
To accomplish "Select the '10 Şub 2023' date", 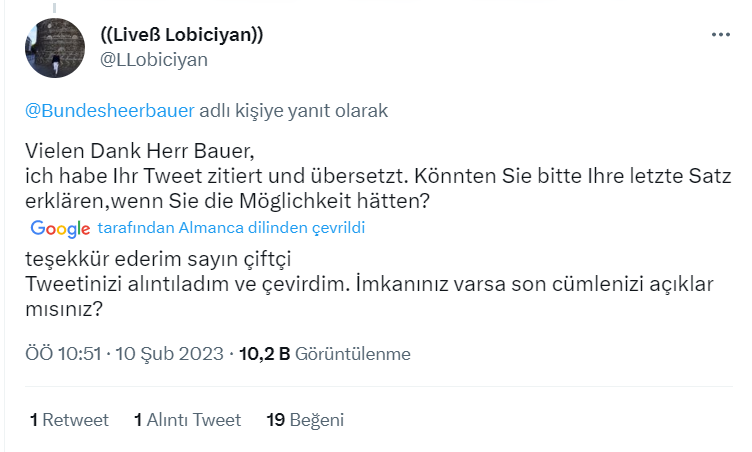I will coord(171,354).
